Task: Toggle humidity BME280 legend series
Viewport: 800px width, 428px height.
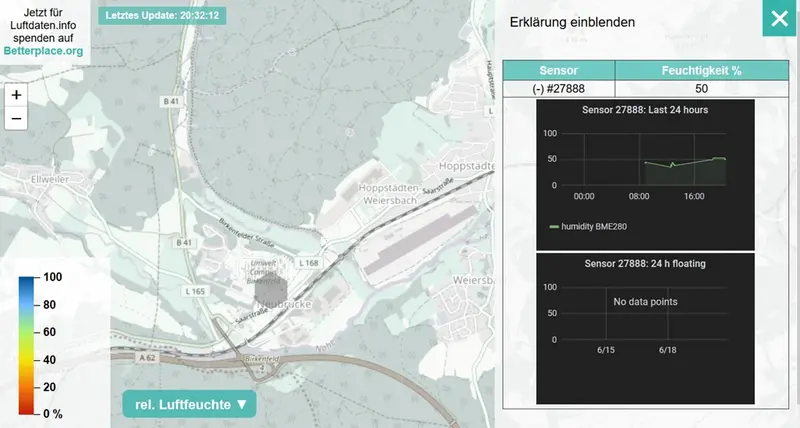Action: (x=593, y=226)
